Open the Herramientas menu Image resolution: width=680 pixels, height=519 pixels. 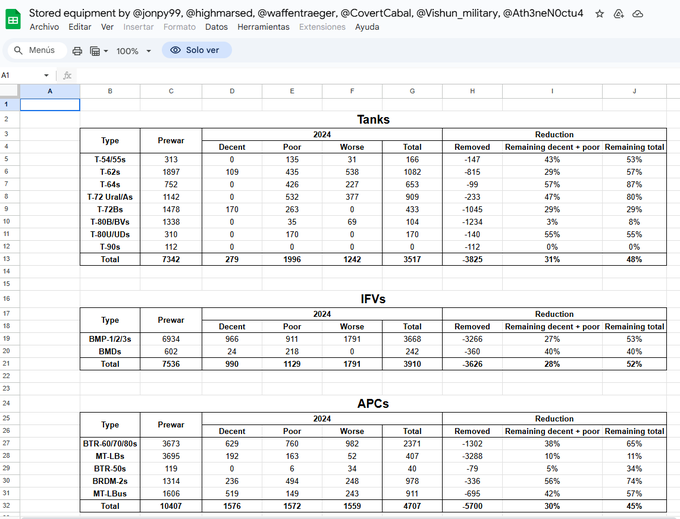coord(263,27)
